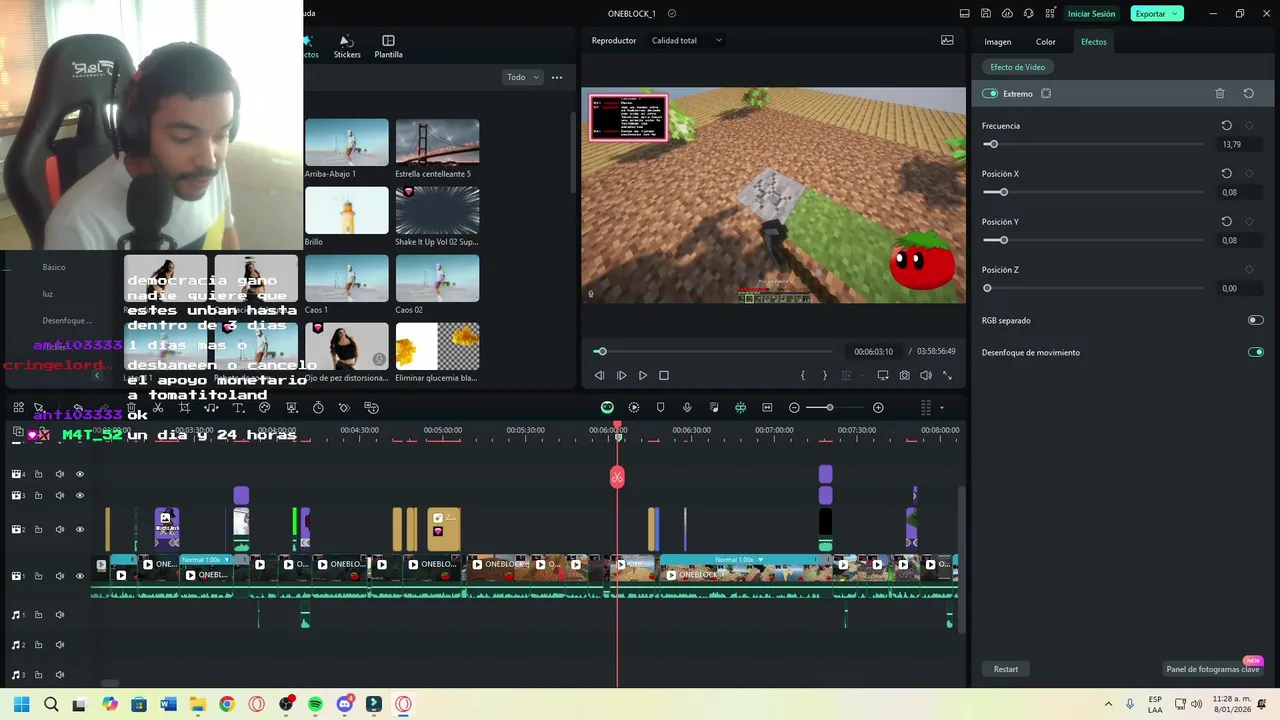The width and height of the screenshot is (1280, 720).
Task: Open the color palette tool in timeline toolbar
Action: 264,408
